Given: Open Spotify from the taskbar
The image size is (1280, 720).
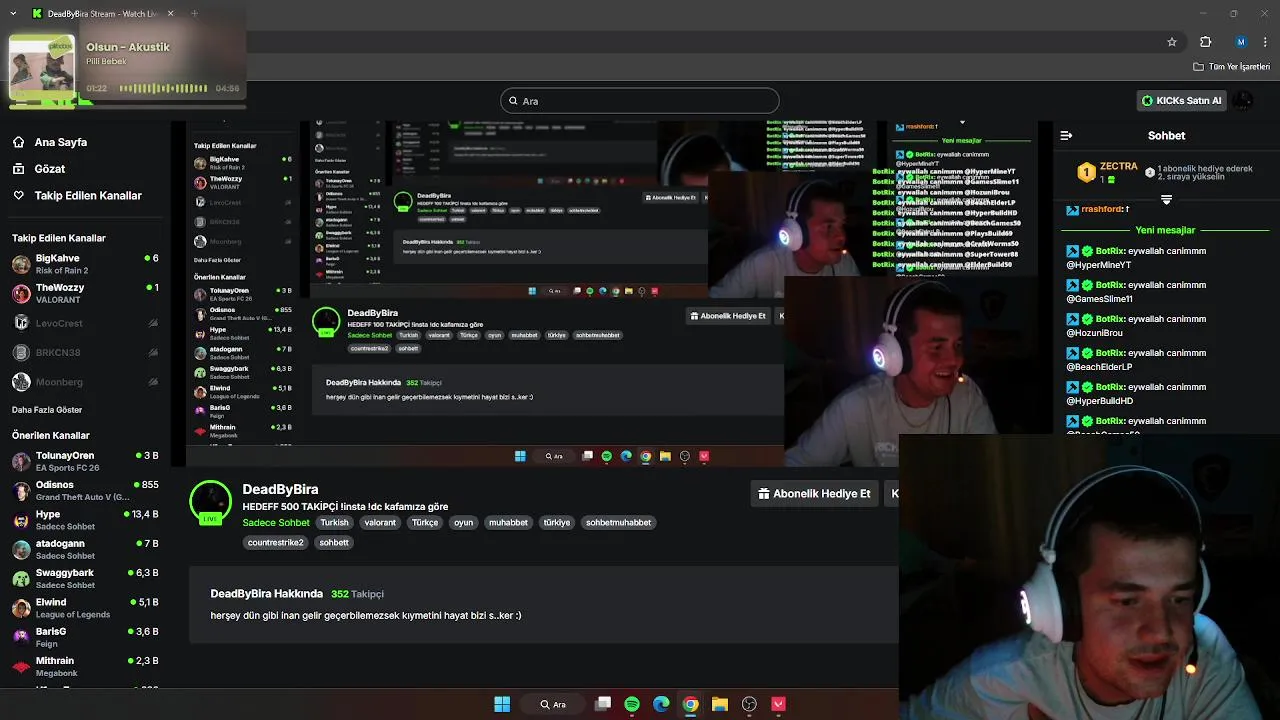Looking at the screenshot, I should [632, 704].
